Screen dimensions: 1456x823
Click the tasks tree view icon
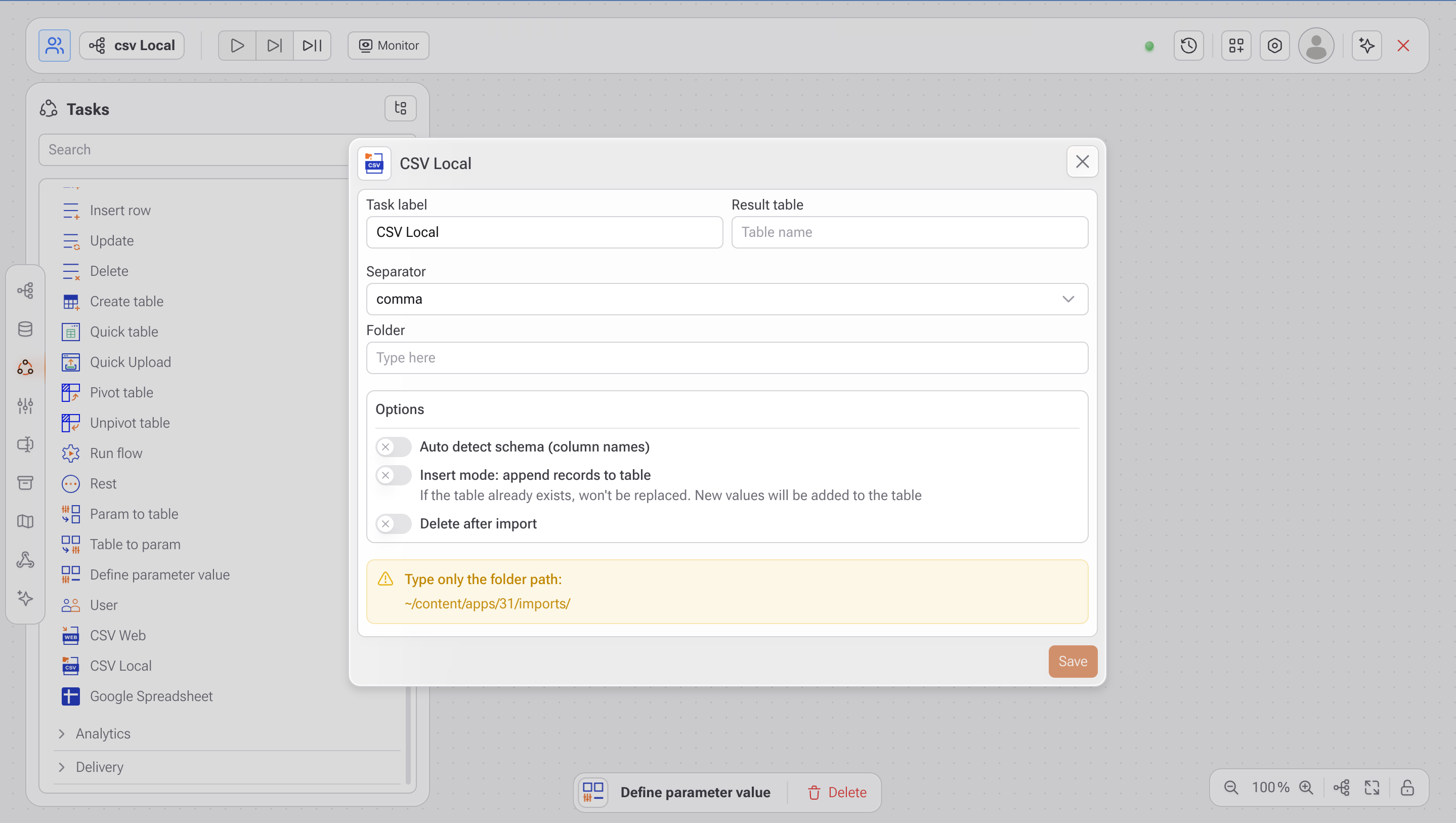tap(400, 108)
